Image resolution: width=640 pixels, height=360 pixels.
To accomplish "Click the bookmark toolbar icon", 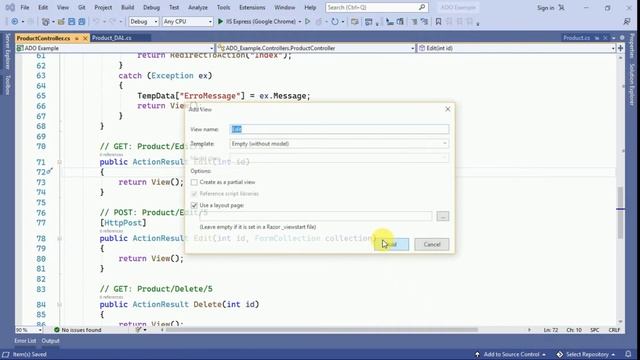I will (x=438, y=22).
